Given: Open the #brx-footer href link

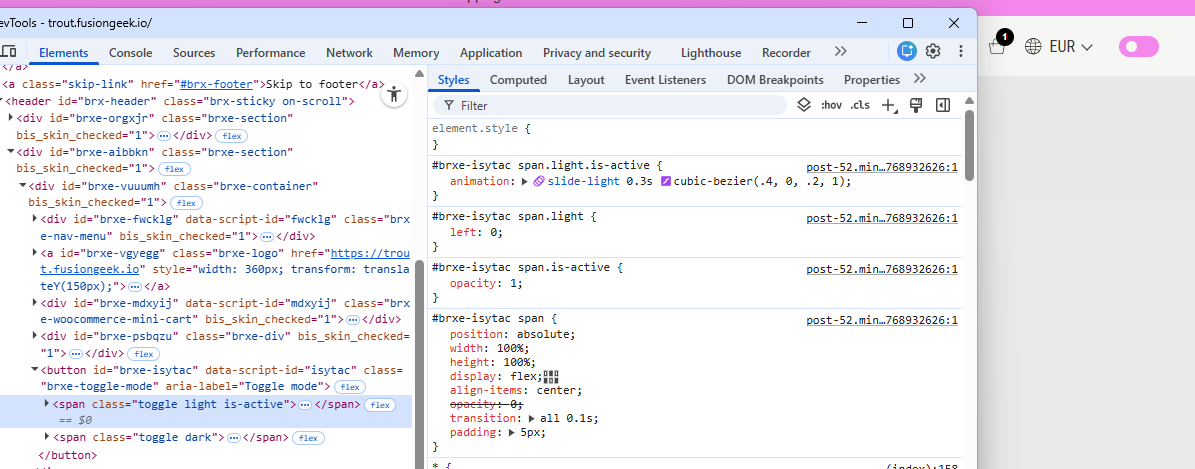Looking at the screenshot, I should pos(217,84).
